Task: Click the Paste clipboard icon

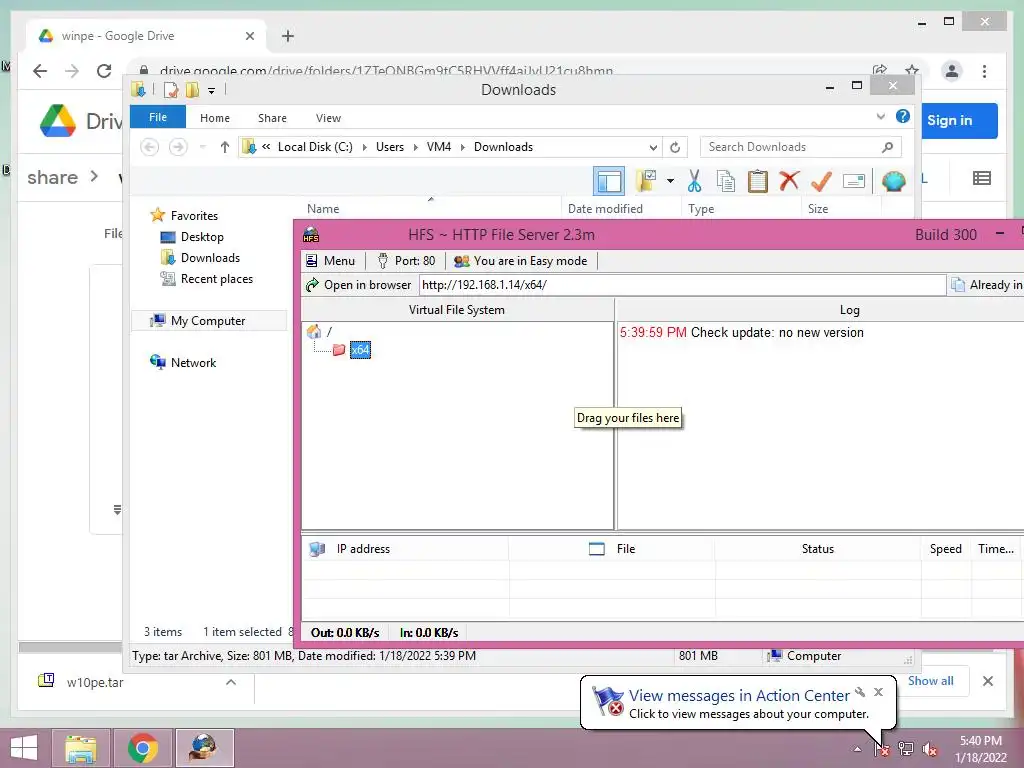Action: 758,181
